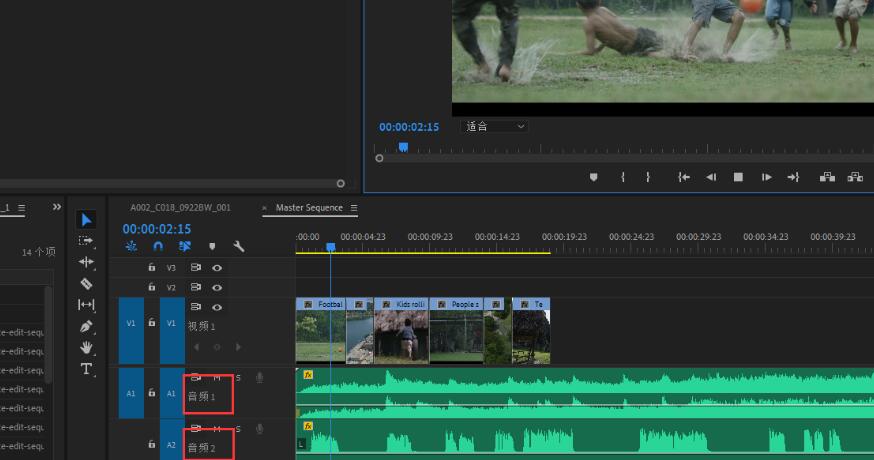Image resolution: width=874 pixels, height=460 pixels.
Task: Go to next keyframe on V1
Action: [238, 347]
